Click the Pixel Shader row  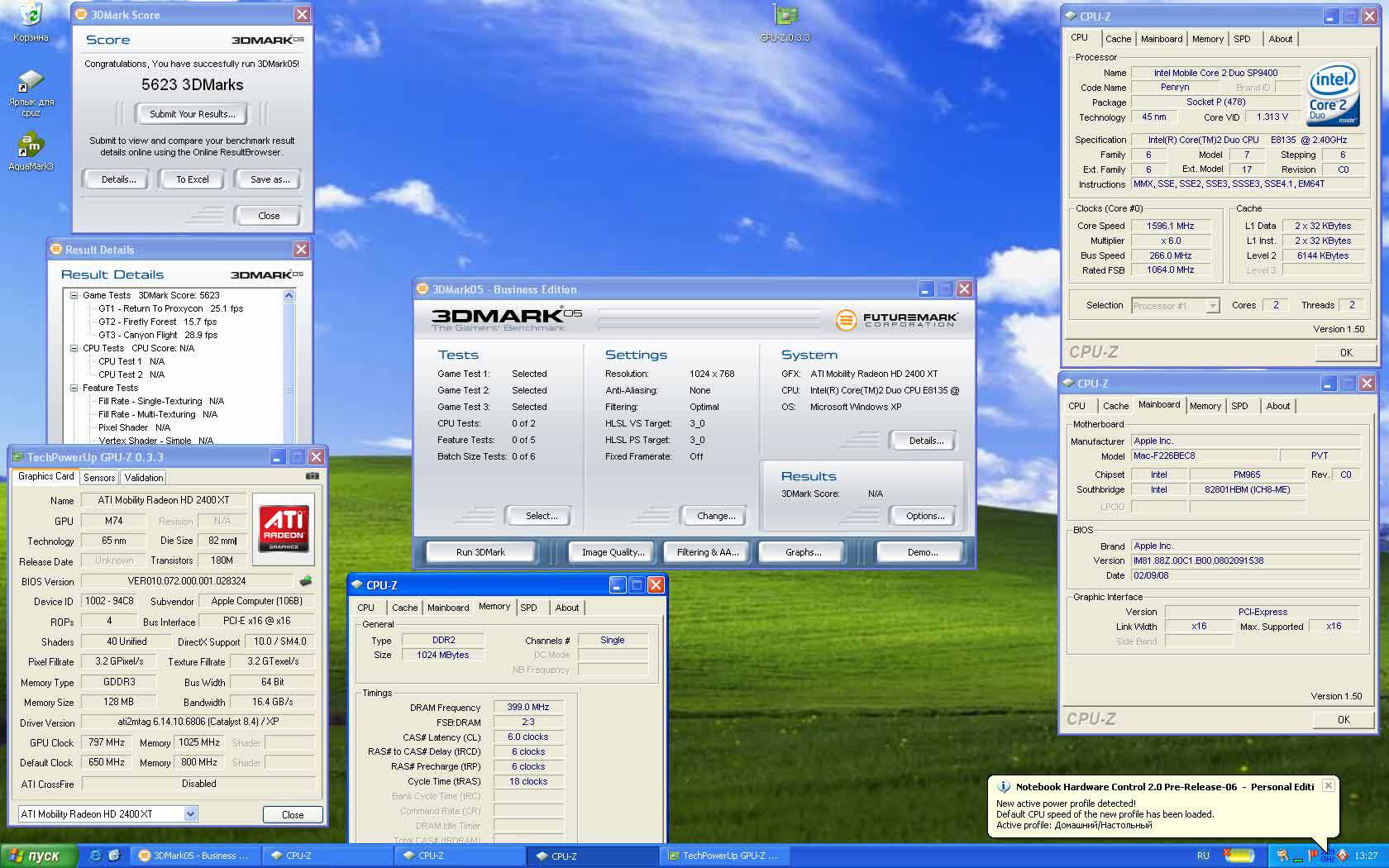coord(135,427)
